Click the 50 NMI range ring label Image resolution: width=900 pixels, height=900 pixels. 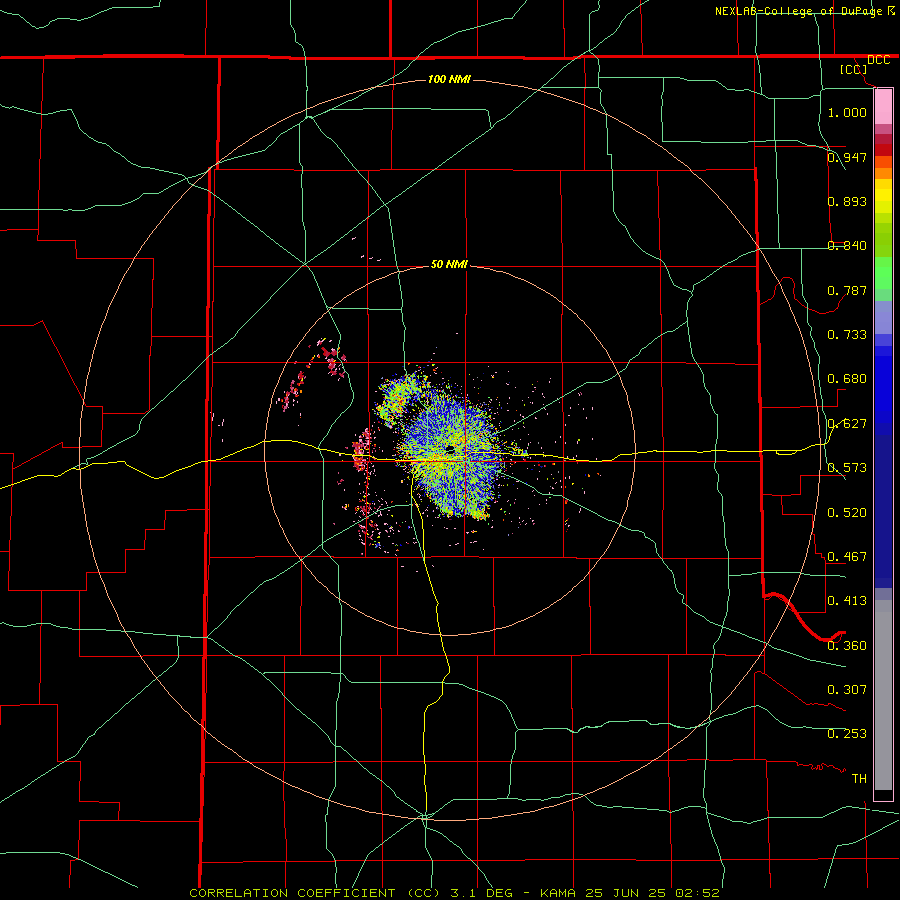(449, 264)
